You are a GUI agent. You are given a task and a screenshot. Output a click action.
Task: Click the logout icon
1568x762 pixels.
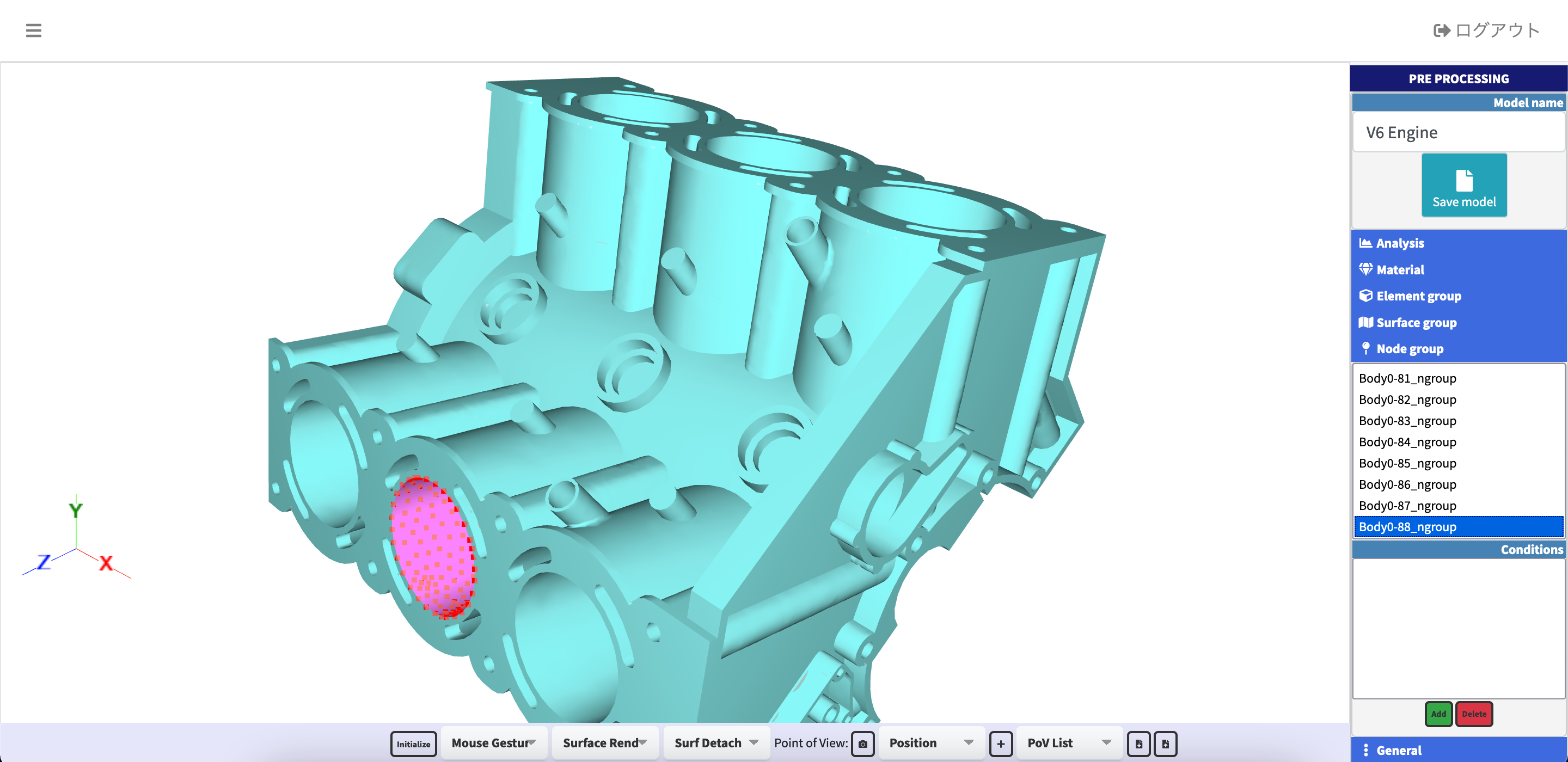click(1441, 30)
